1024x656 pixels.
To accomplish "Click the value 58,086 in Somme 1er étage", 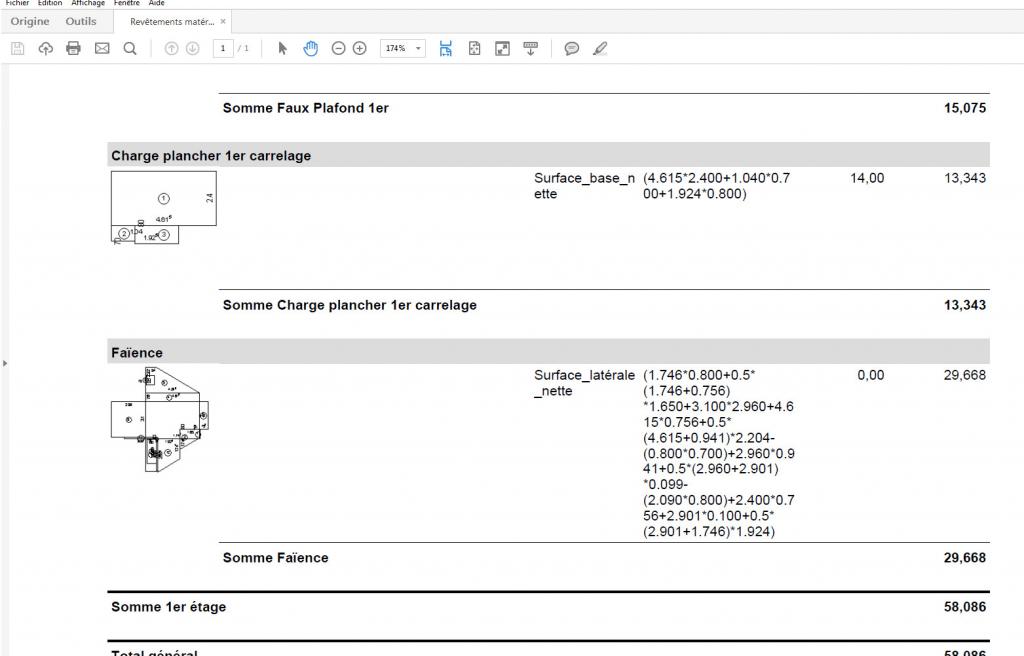I will [965, 607].
